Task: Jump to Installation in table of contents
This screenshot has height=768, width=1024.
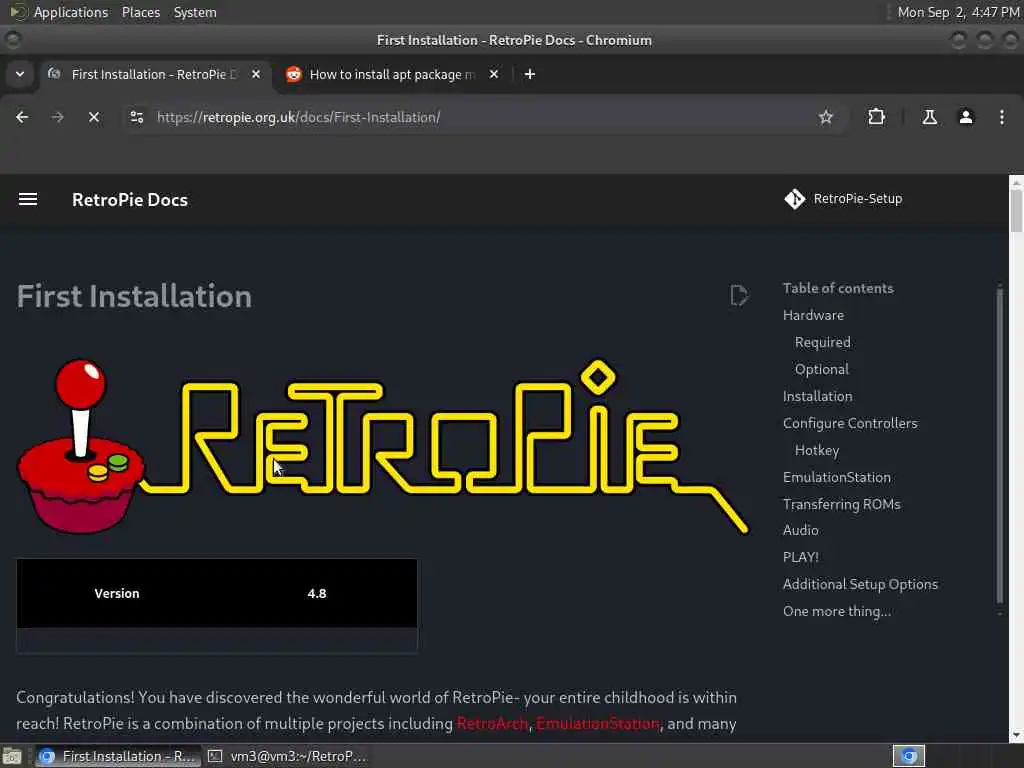Action: pyautogui.click(x=817, y=396)
